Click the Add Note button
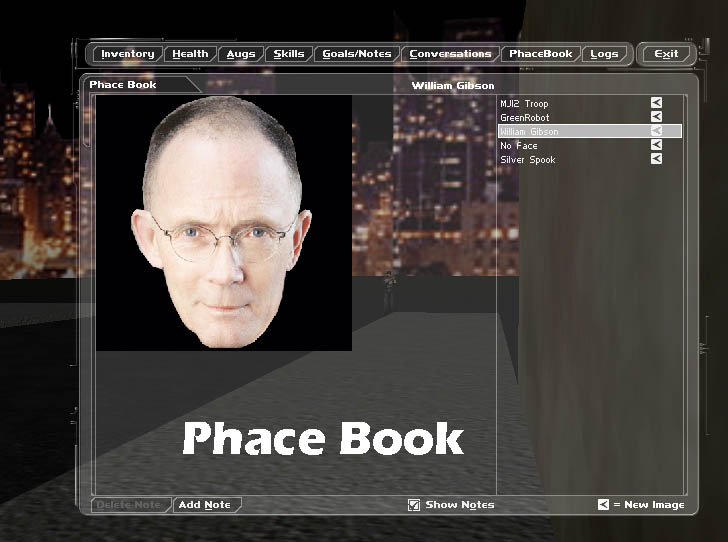 (205, 505)
